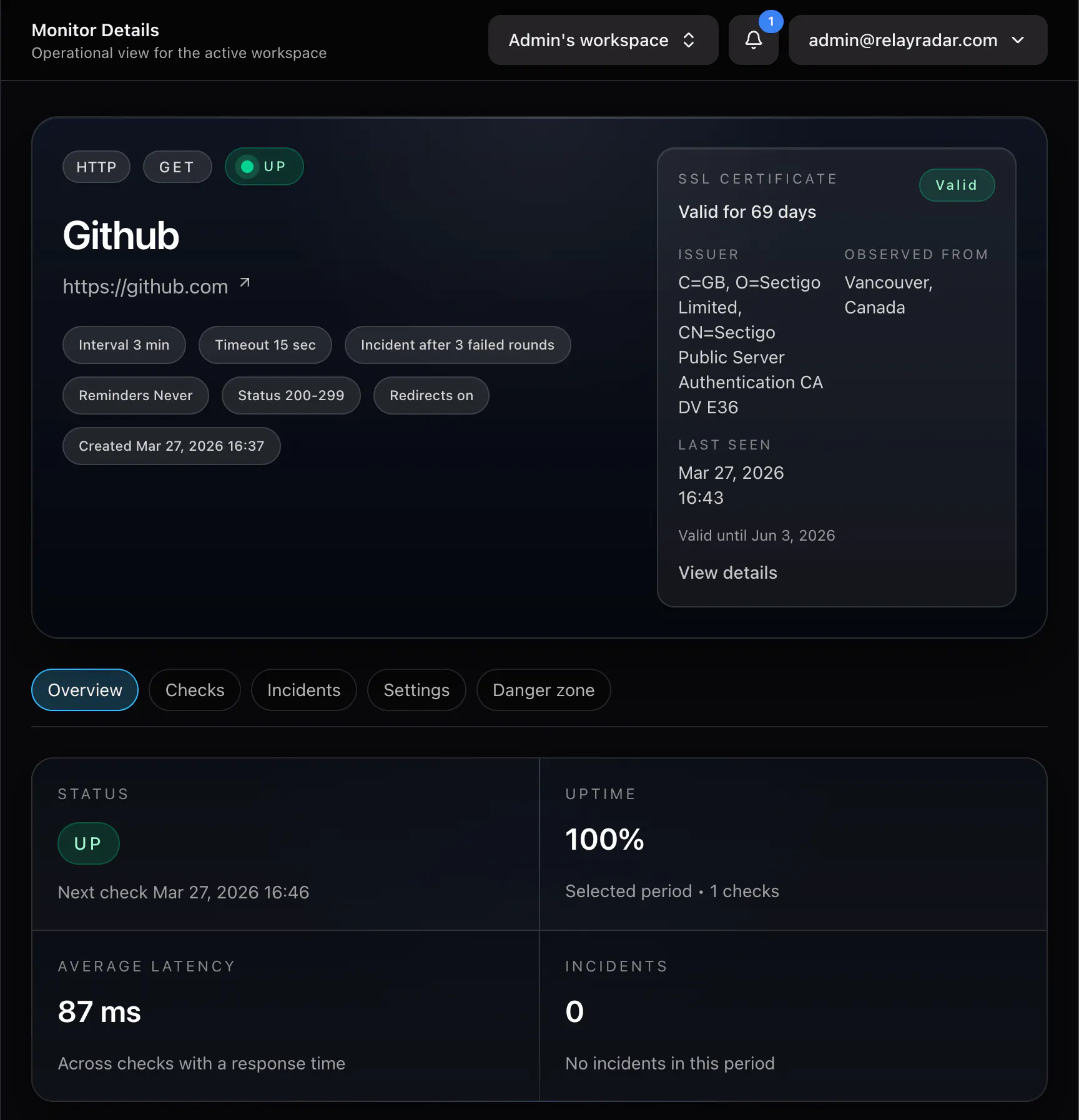This screenshot has width=1079, height=1120.
Task: Click the 100% uptime value
Action: point(604,839)
